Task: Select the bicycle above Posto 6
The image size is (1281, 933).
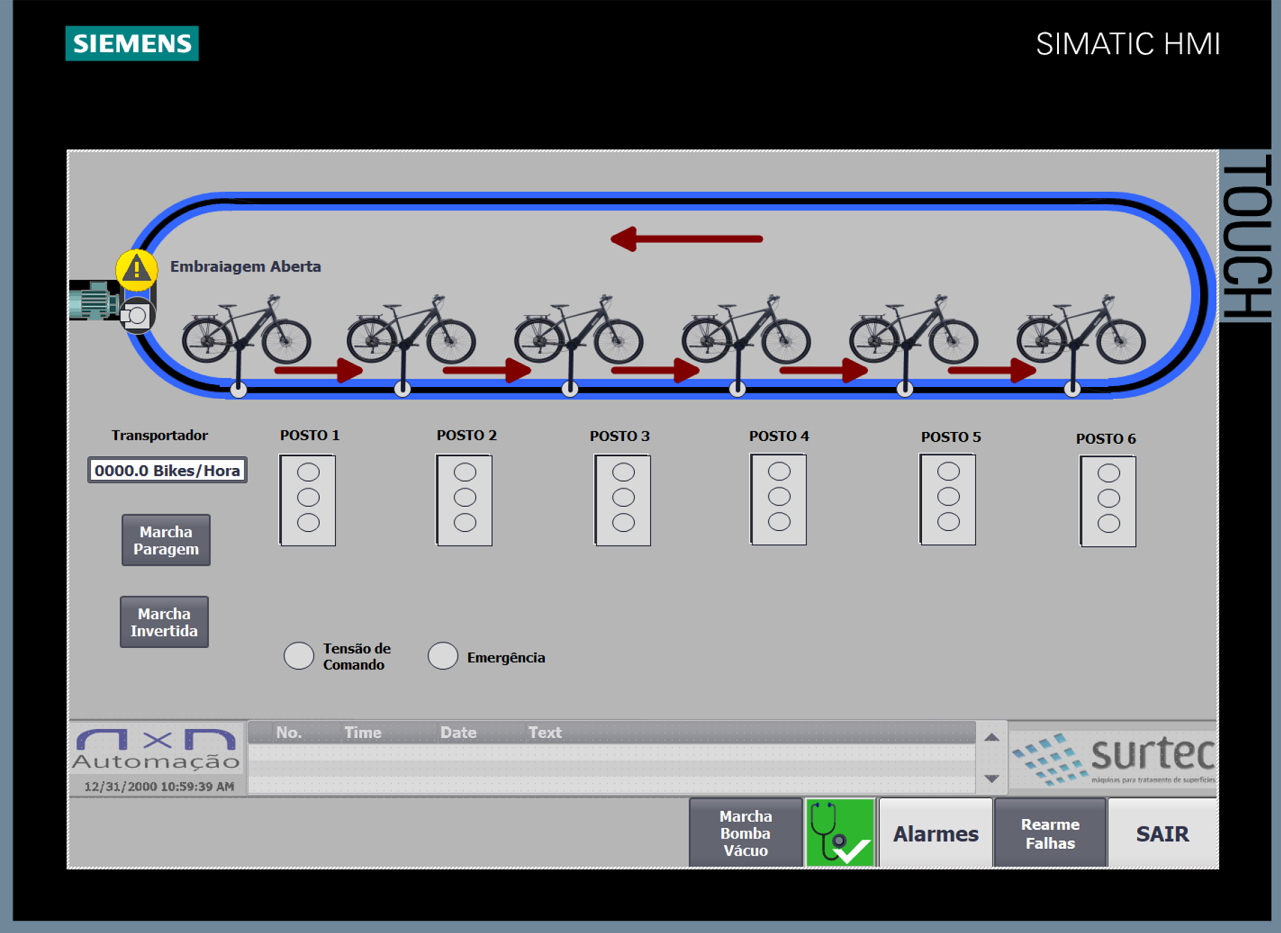Action: pyautogui.click(x=1081, y=329)
